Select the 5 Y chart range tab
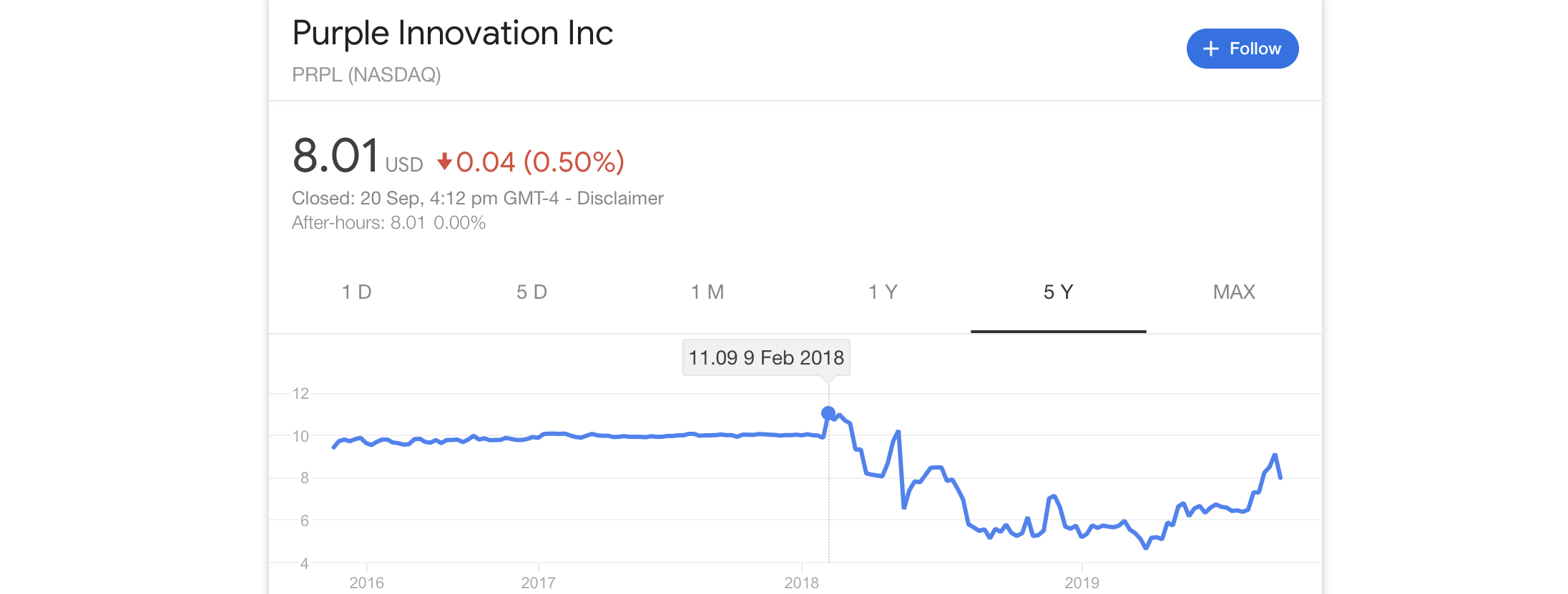 coord(1058,292)
